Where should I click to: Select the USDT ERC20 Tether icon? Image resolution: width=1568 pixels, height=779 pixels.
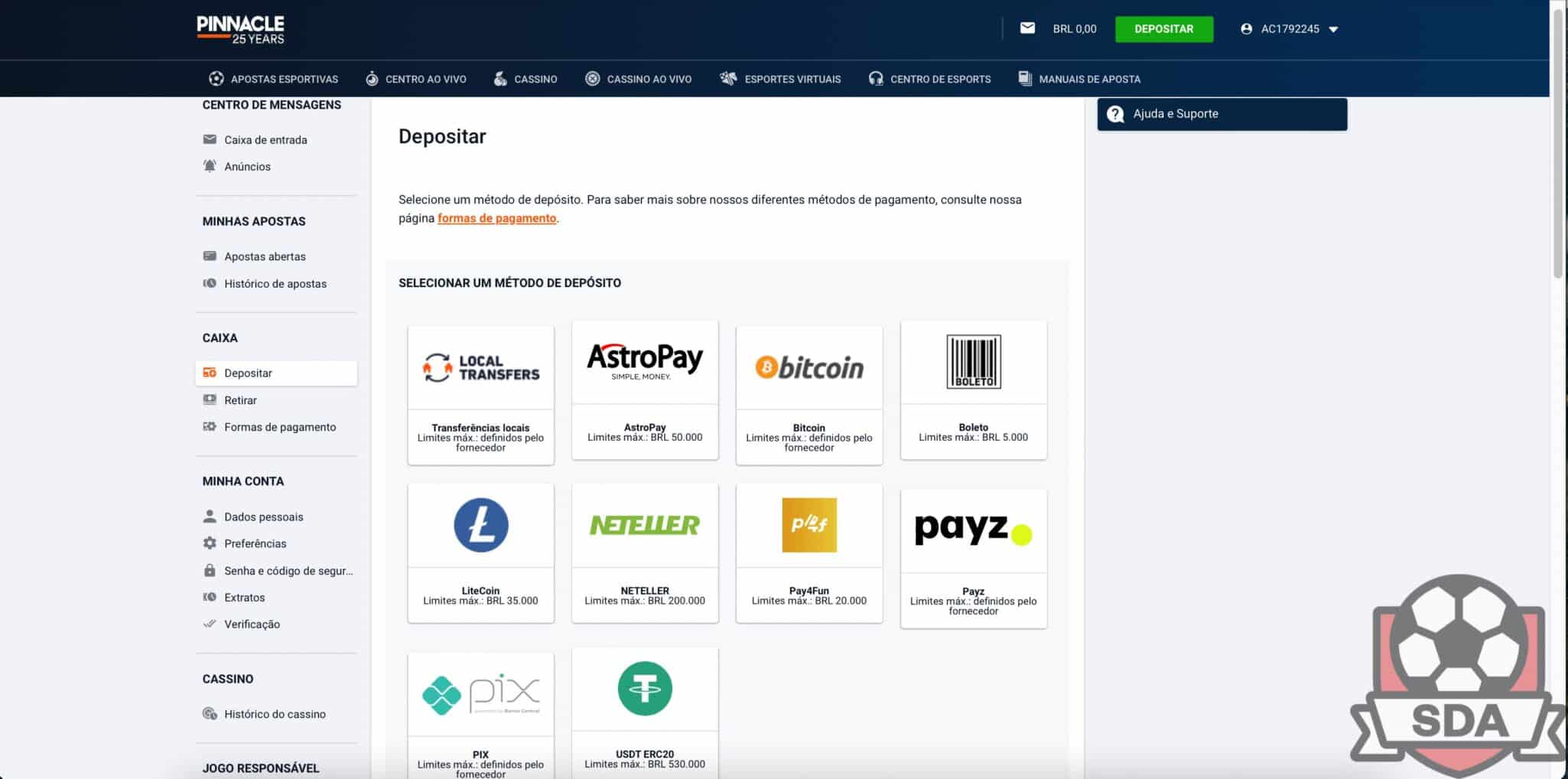pyautogui.click(x=645, y=689)
